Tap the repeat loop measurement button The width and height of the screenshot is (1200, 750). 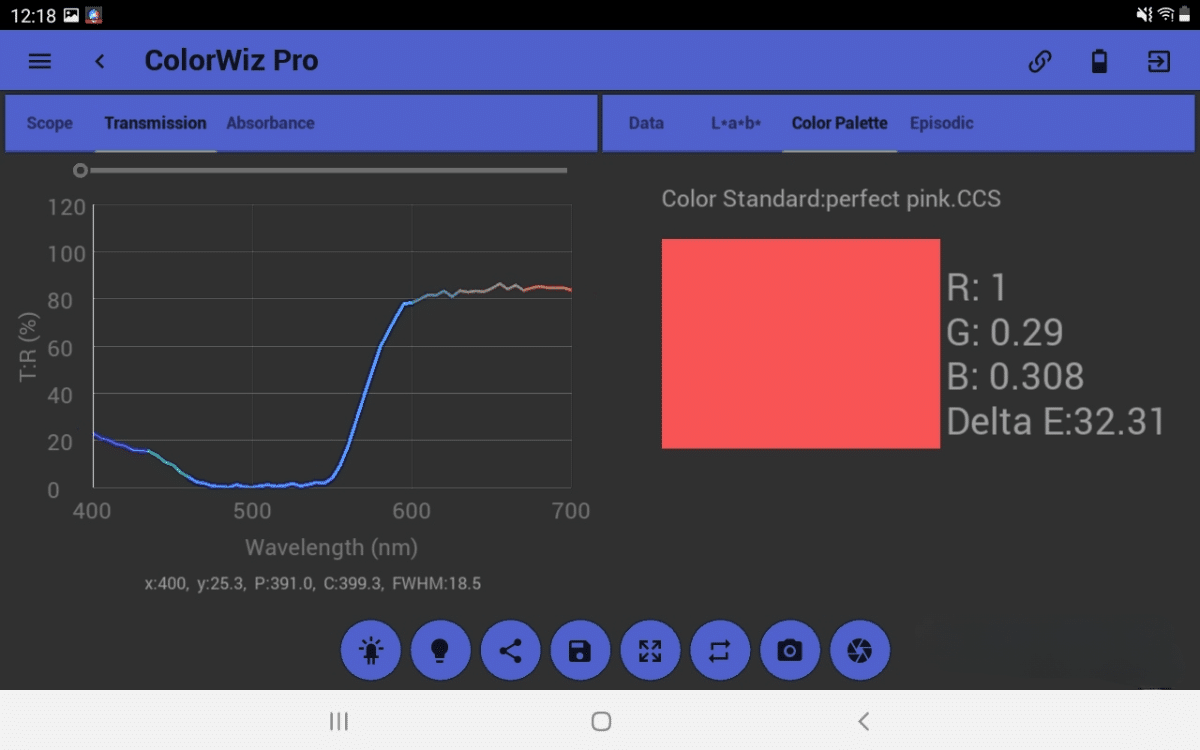coord(720,651)
